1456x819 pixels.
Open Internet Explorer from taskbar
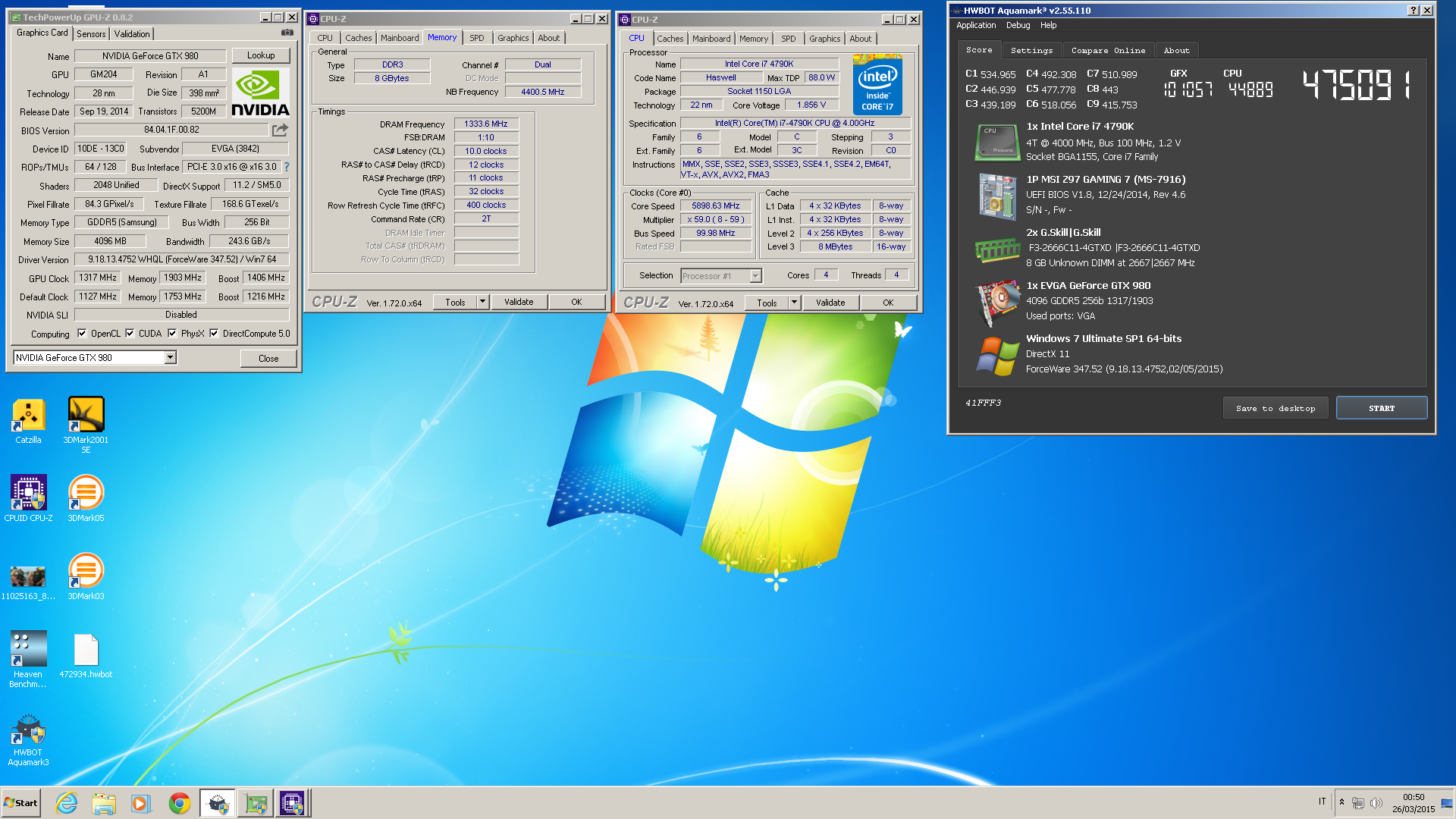tap(67, 803)
